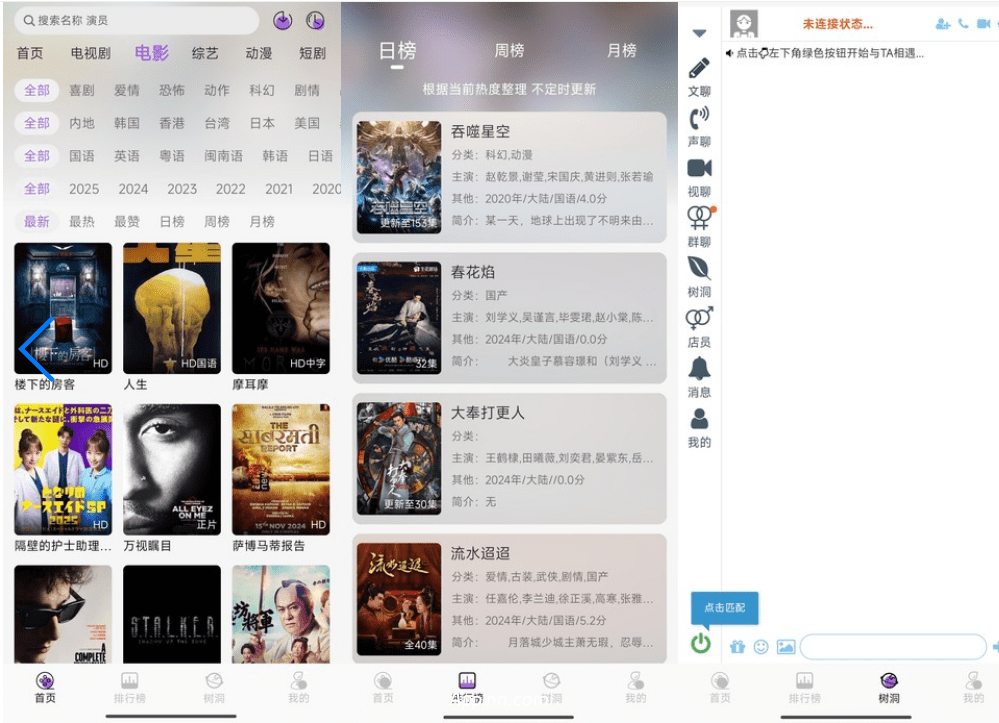Click the search name or actor field
999x723 pixels.
[136, 20]
